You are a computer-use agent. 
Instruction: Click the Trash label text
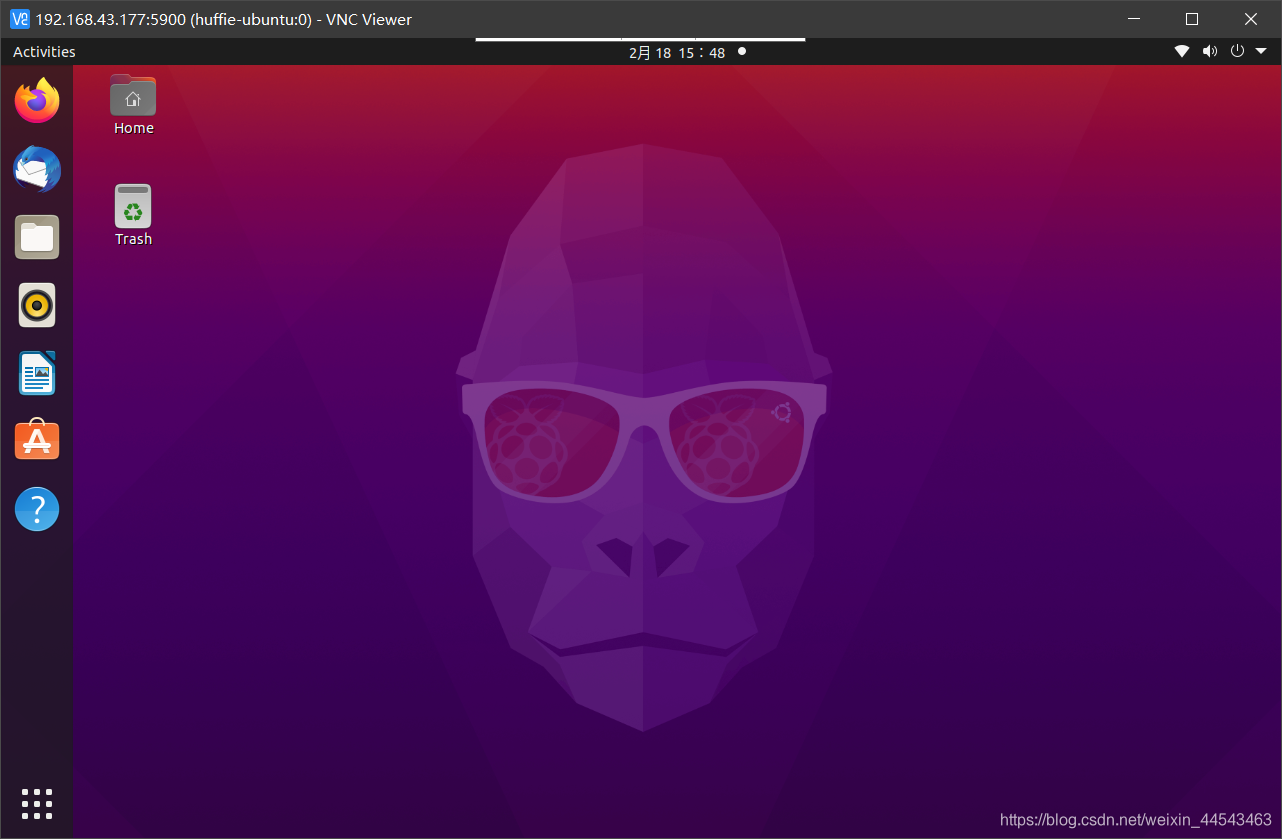pyautogui.click(x=133, y=239)
